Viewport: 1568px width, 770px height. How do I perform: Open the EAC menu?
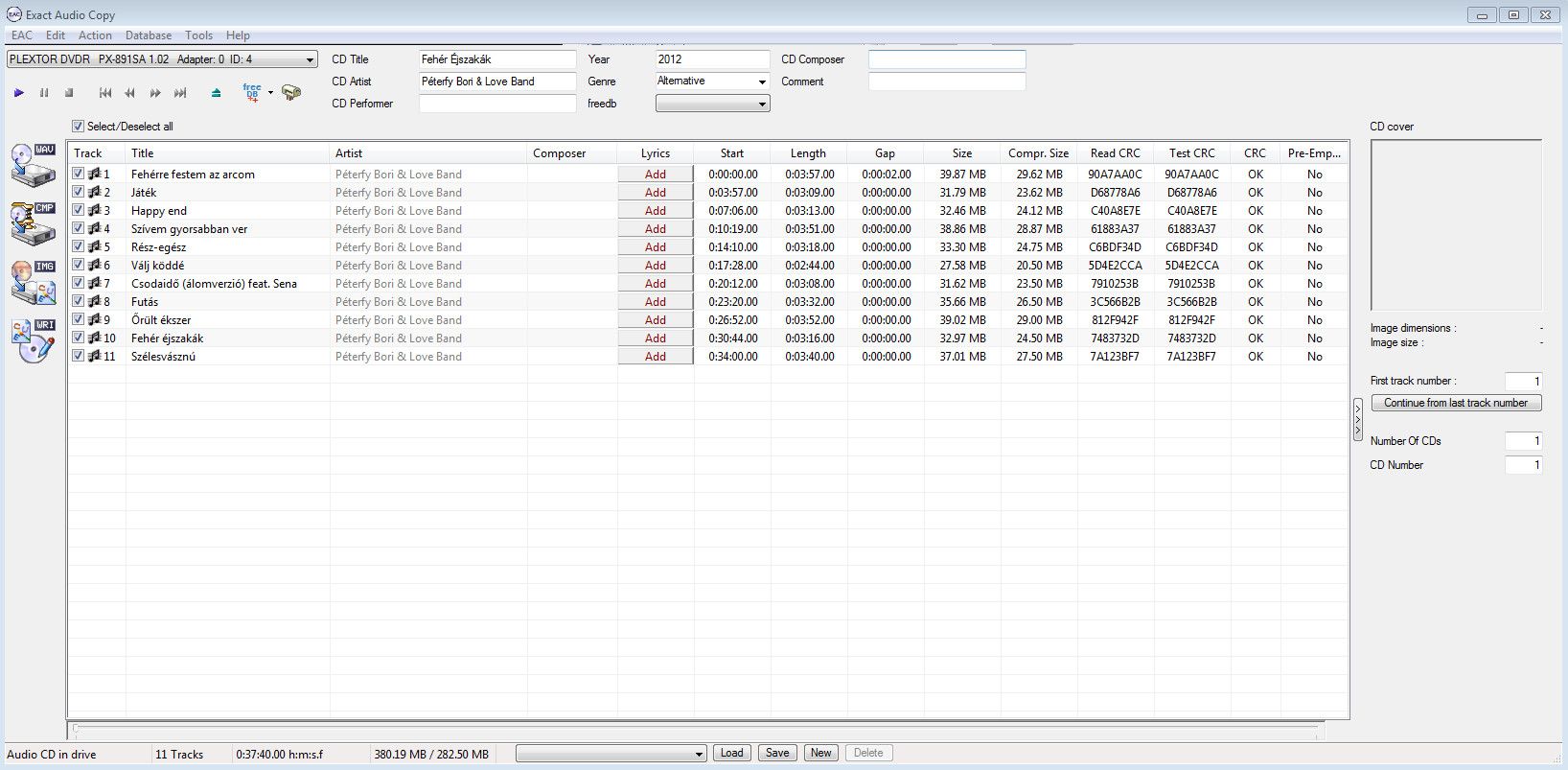tap(22, 35)
